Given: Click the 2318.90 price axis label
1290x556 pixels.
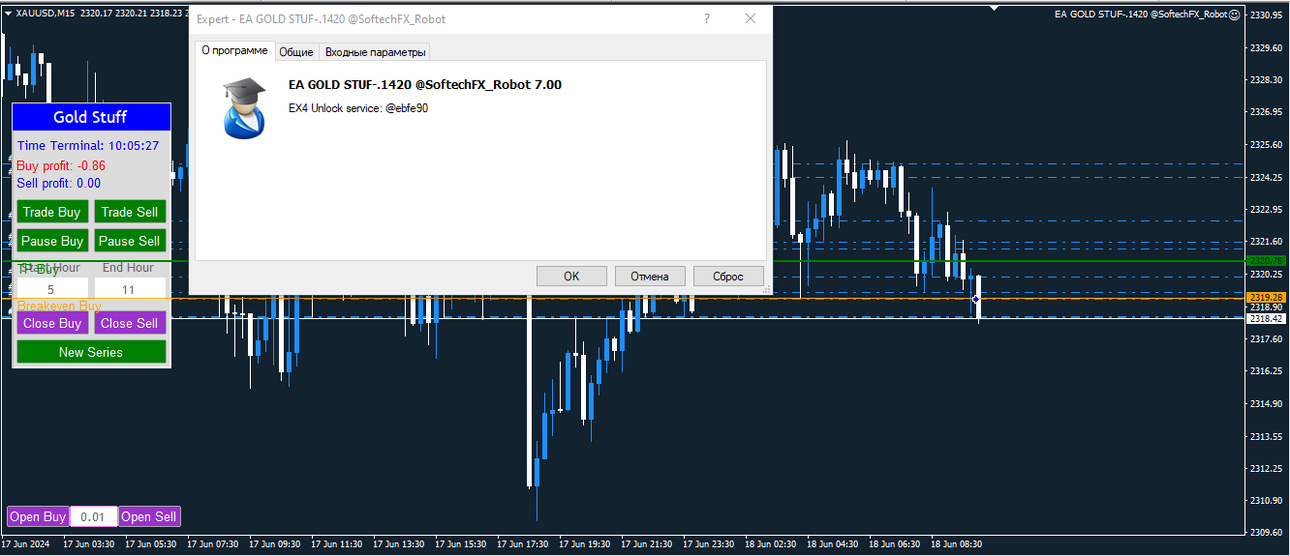Looking at the screenshot, I should tap(1267, 307).
